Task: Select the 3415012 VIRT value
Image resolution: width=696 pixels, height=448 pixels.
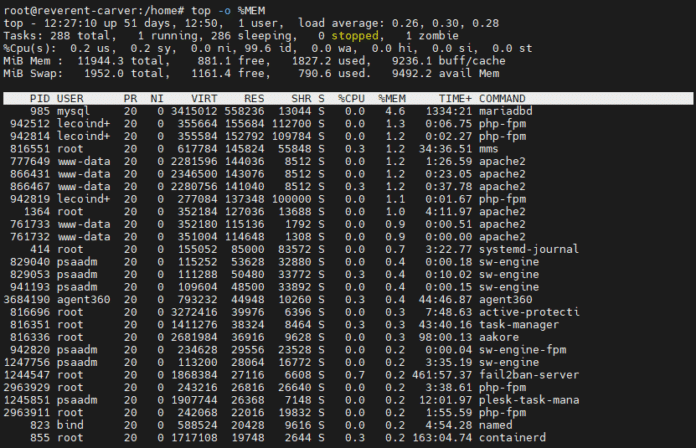Action: click(x=194, y=111)
